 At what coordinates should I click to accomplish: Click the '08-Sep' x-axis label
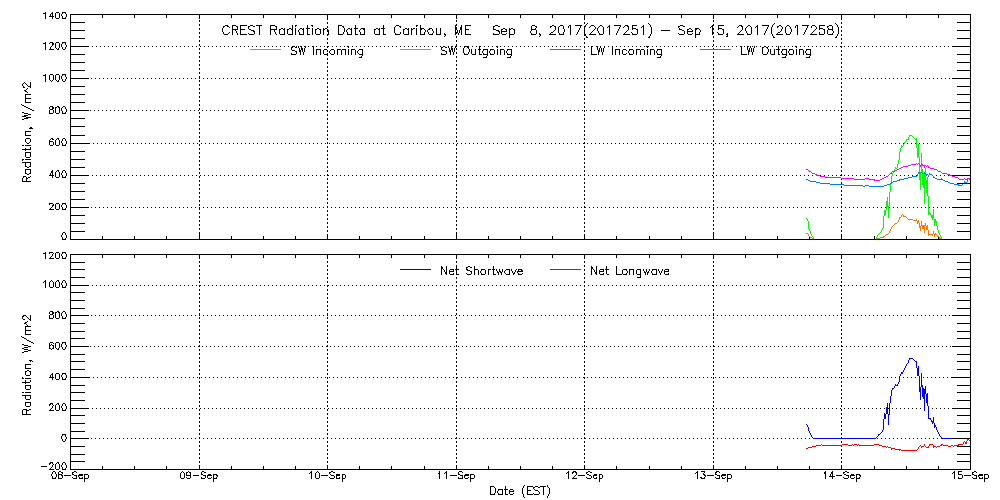pyautogui.click(x=71, y=477)
